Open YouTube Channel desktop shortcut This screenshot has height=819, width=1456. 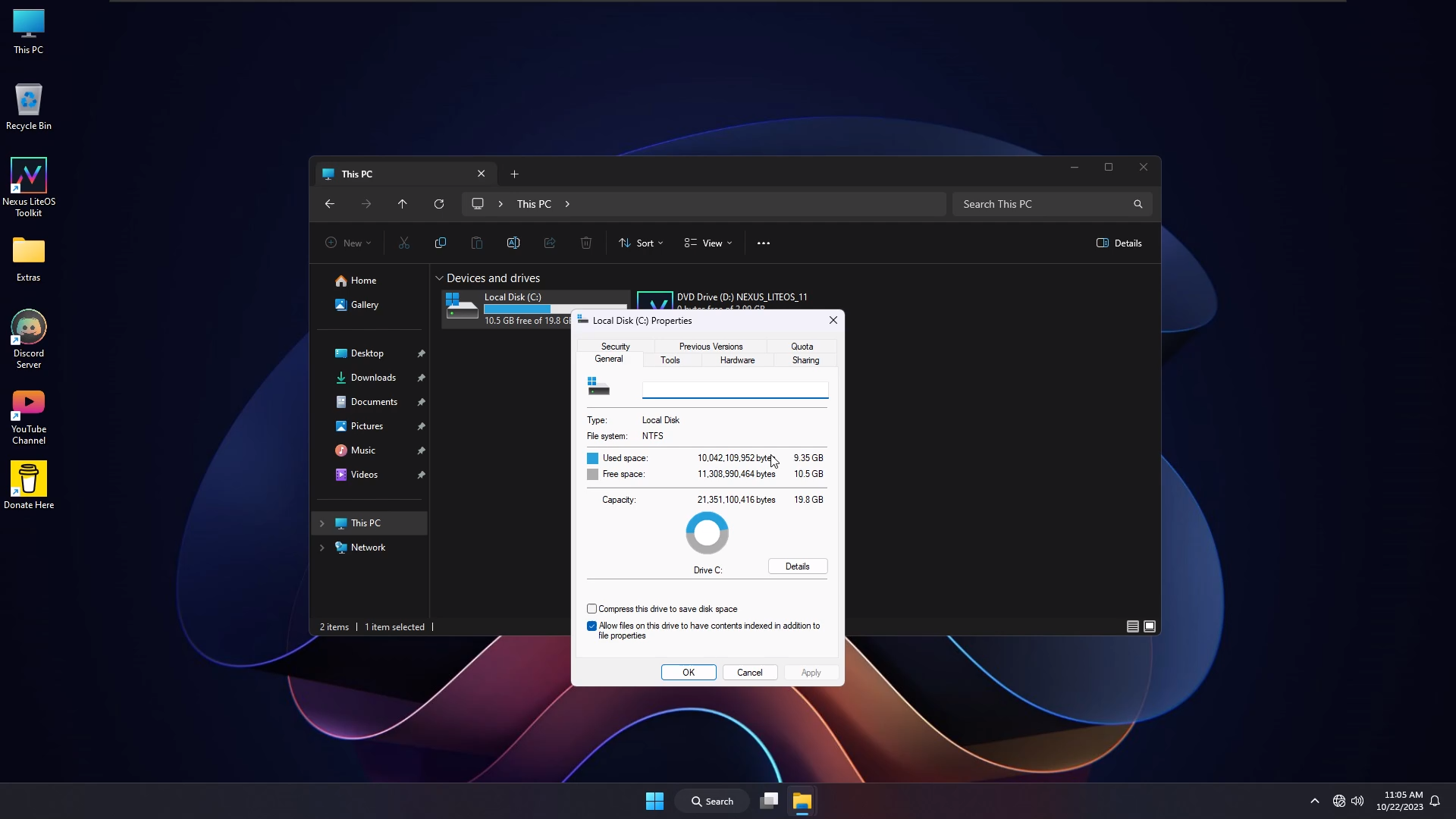point(29,417)
